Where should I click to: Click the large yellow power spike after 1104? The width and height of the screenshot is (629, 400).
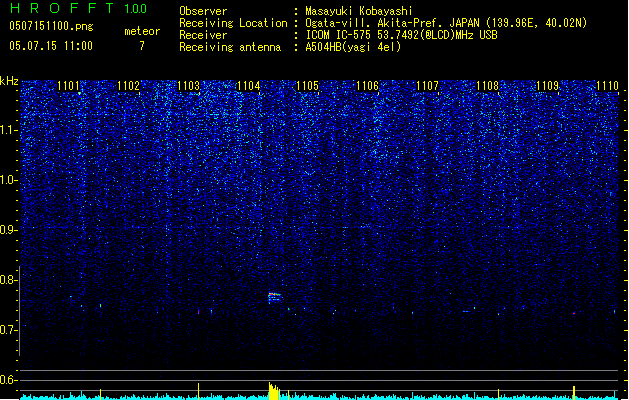(274, 391)
